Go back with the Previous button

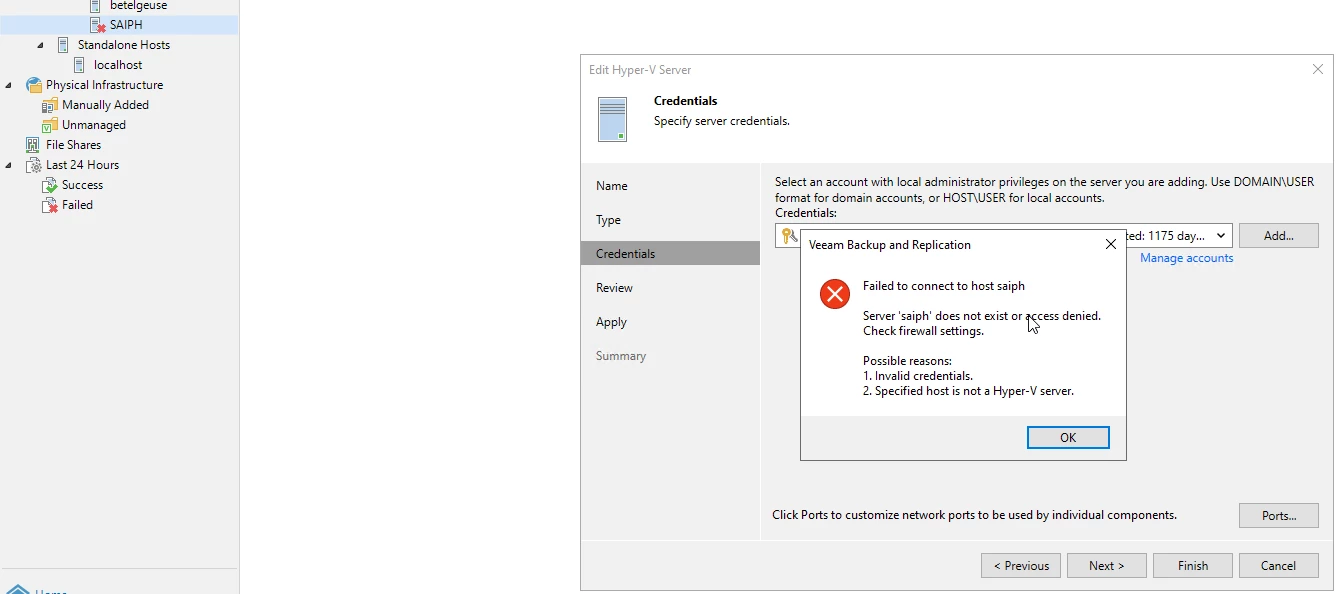(x=1021, y=566)
